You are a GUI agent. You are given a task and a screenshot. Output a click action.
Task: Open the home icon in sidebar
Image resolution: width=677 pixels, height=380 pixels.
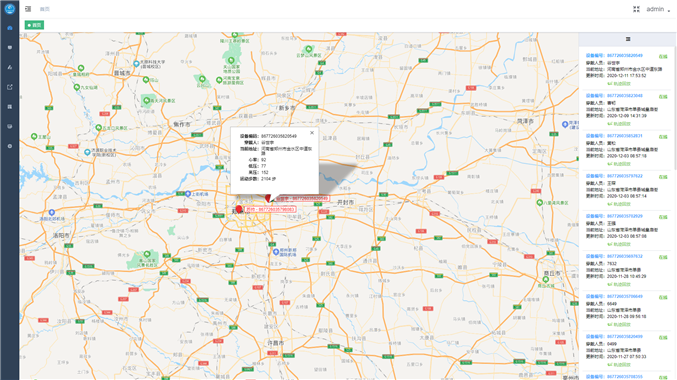pos(9,28)
